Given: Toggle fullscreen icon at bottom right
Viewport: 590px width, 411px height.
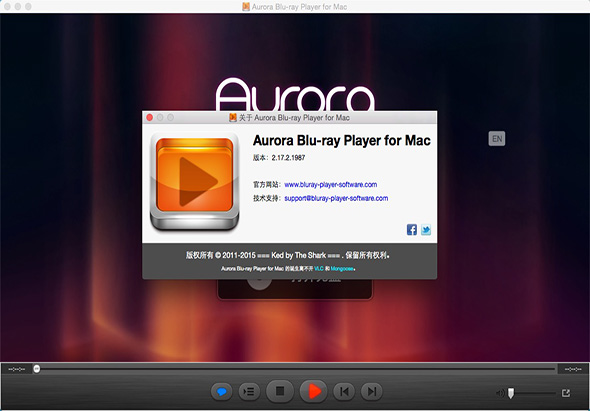Looking at the screenshot, I should 566,393.
